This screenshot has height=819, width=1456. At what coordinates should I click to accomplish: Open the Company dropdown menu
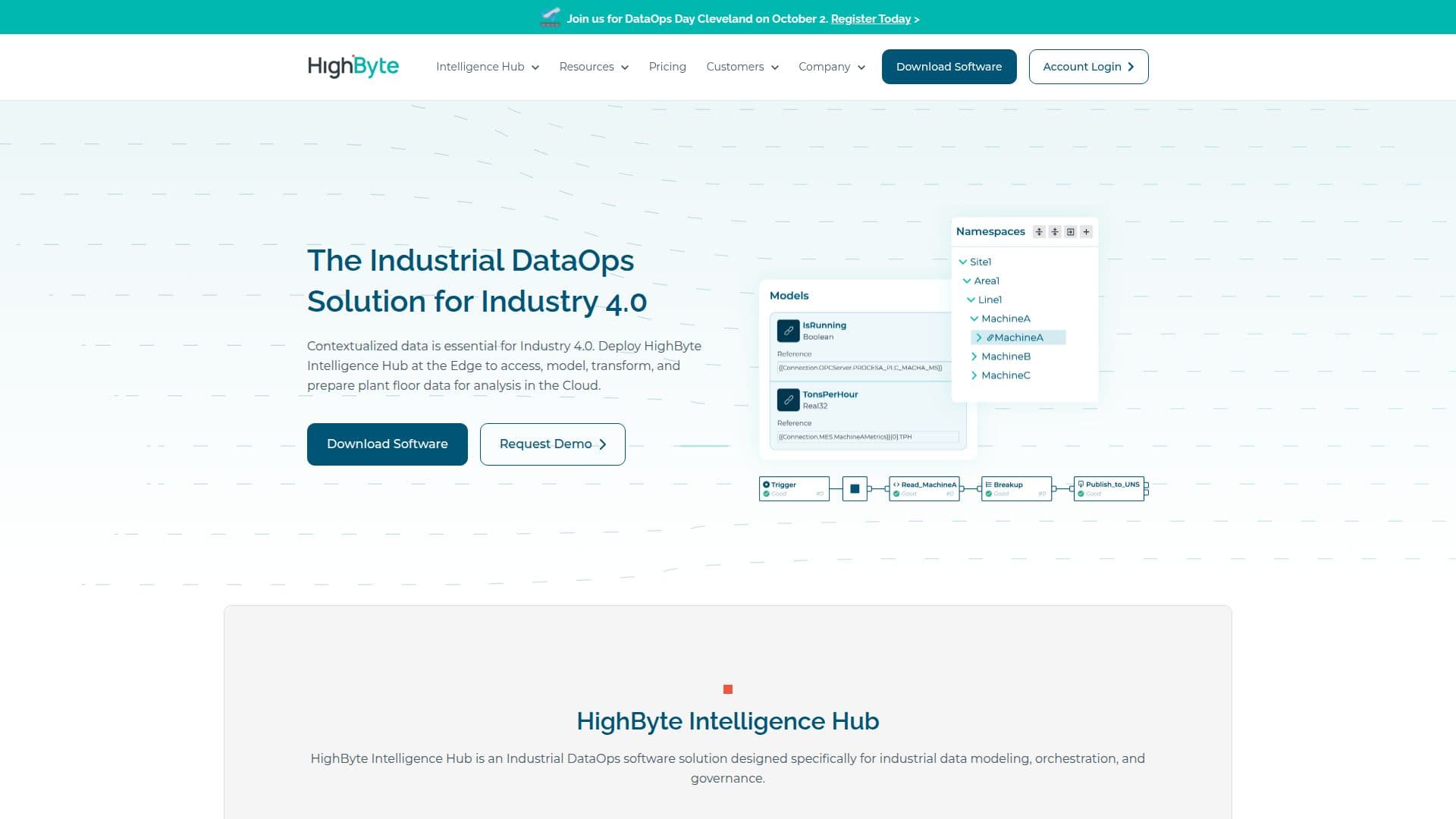pos(832,67)
